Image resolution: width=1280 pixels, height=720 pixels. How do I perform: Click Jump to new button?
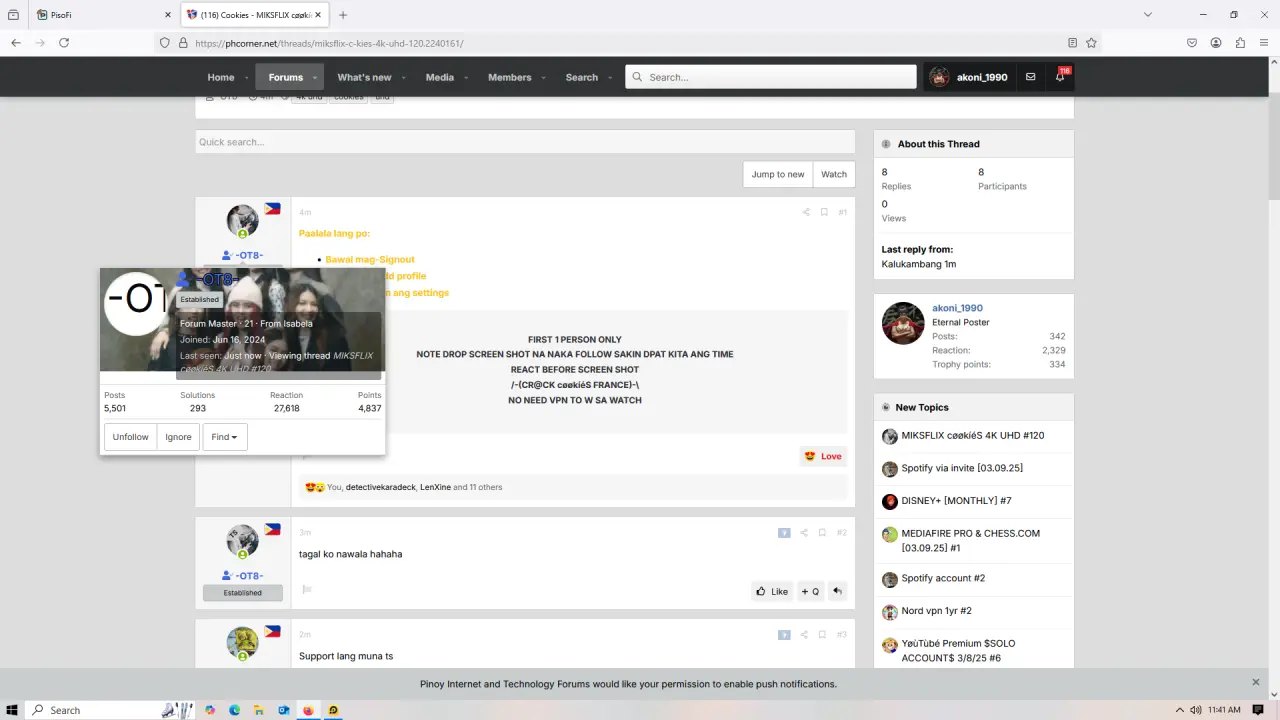[778, 174]
